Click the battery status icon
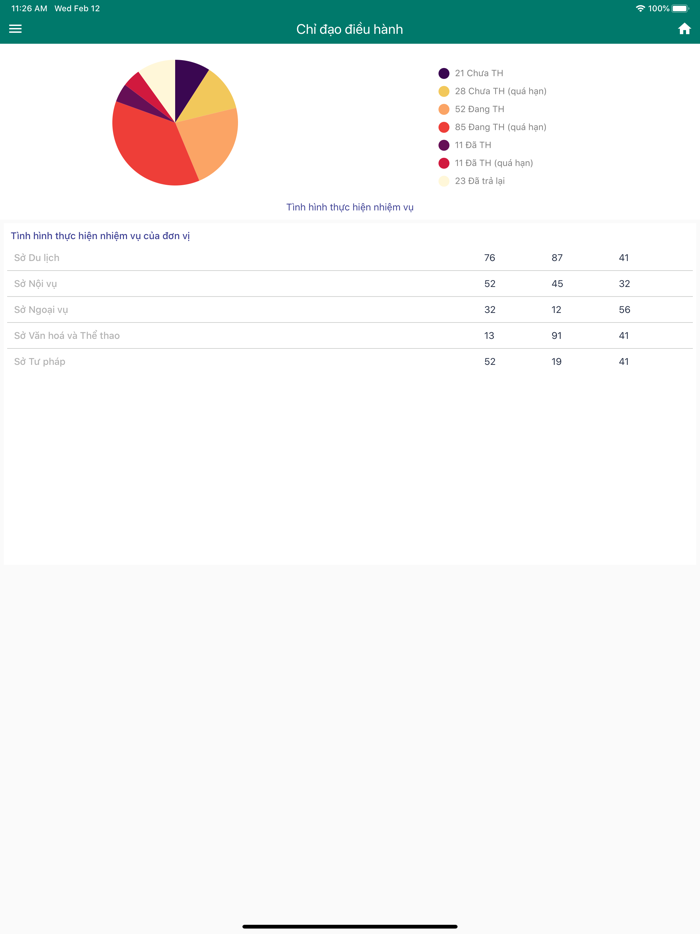This screenshot has height=934, width=700. [x=680, y=8]
